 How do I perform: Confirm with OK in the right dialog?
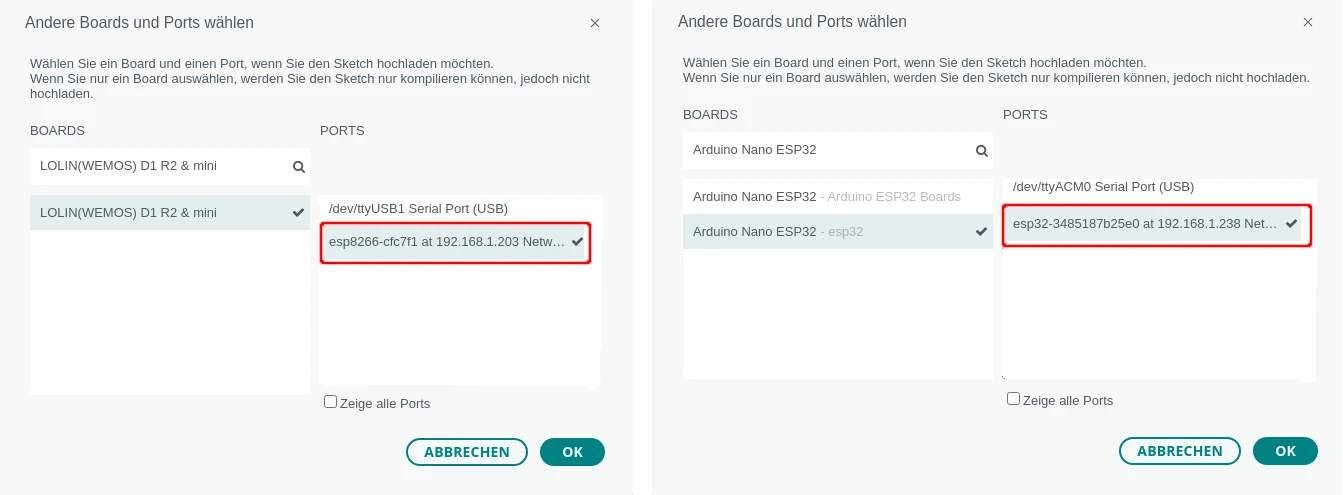[x=1285, y=452]
